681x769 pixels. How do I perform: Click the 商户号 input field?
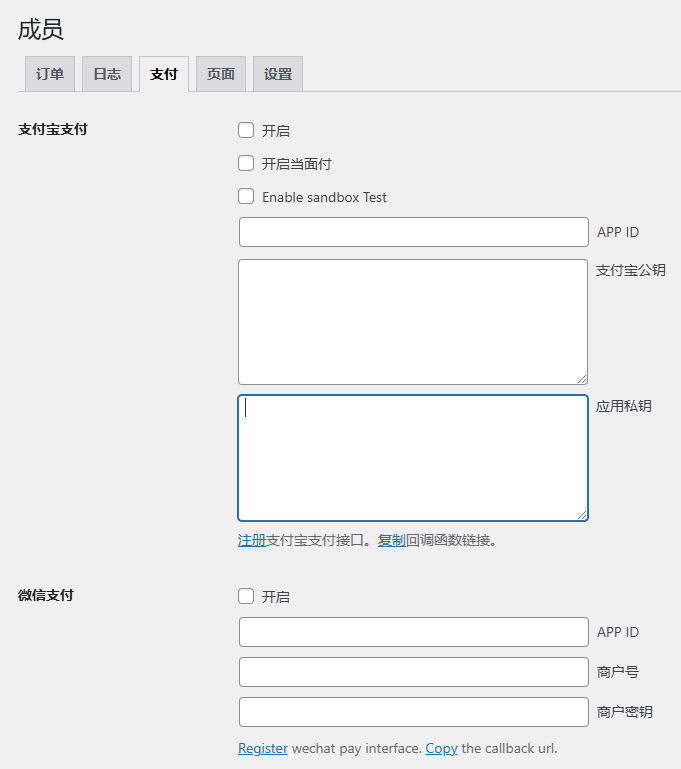pos(413,672)
